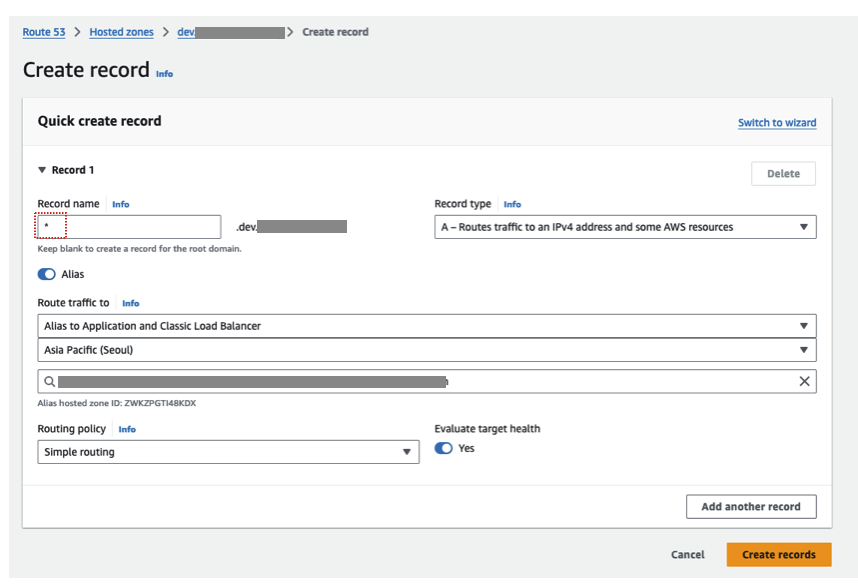Open the Alias to Application and Classic Load Balancer dropdown
The image size is (858, 587).
point(427,326)
